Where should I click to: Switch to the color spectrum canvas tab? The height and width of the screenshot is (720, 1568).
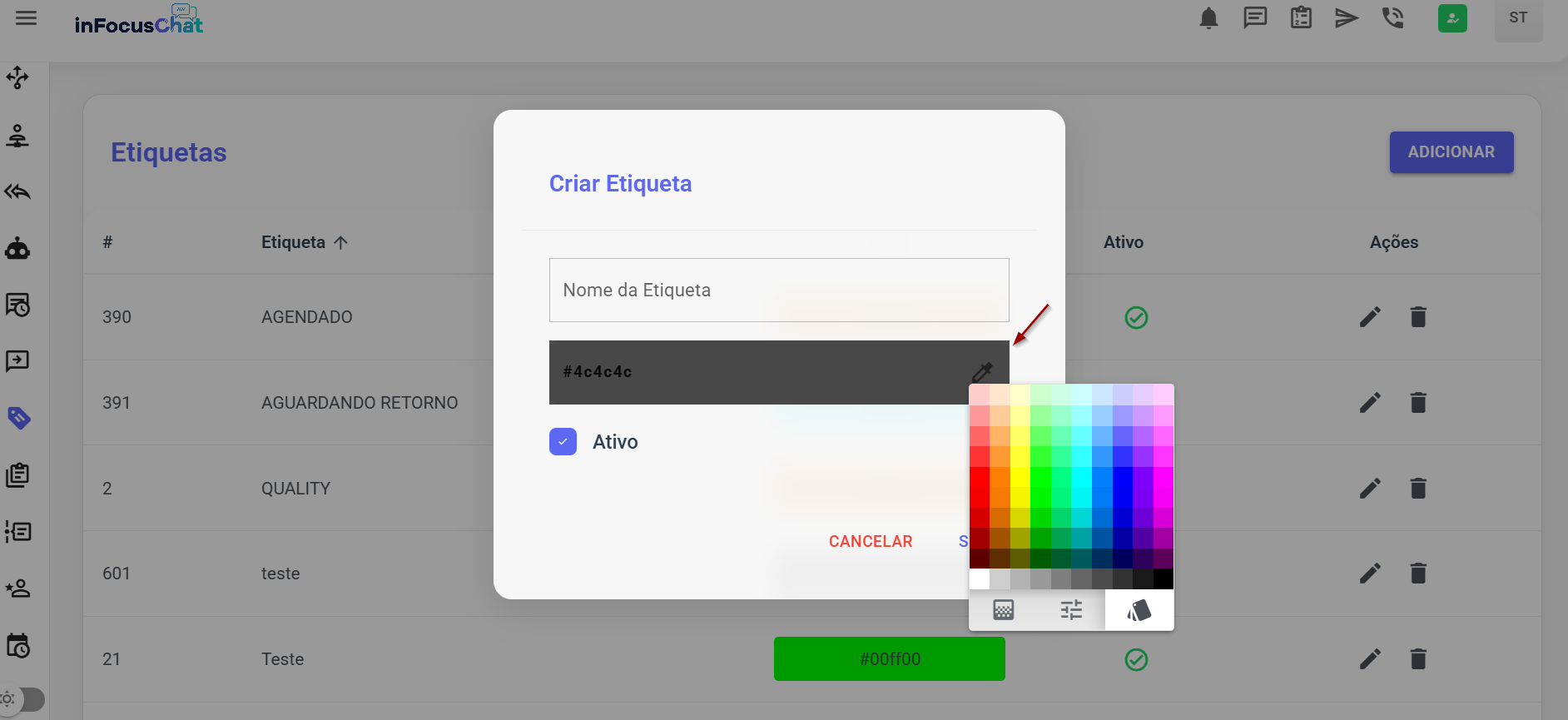click(x=1004, y=610)
